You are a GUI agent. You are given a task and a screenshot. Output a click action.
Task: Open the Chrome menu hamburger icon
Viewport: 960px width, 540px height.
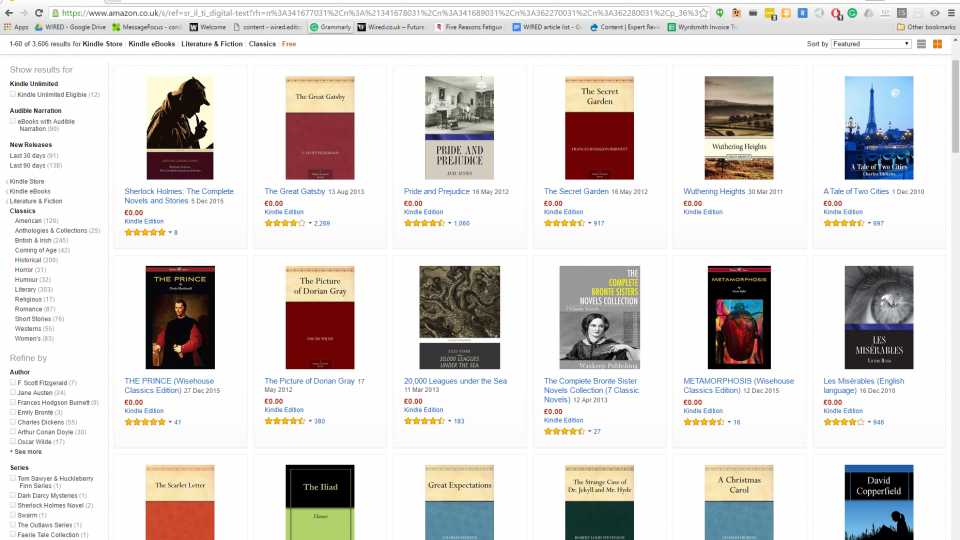951,13
